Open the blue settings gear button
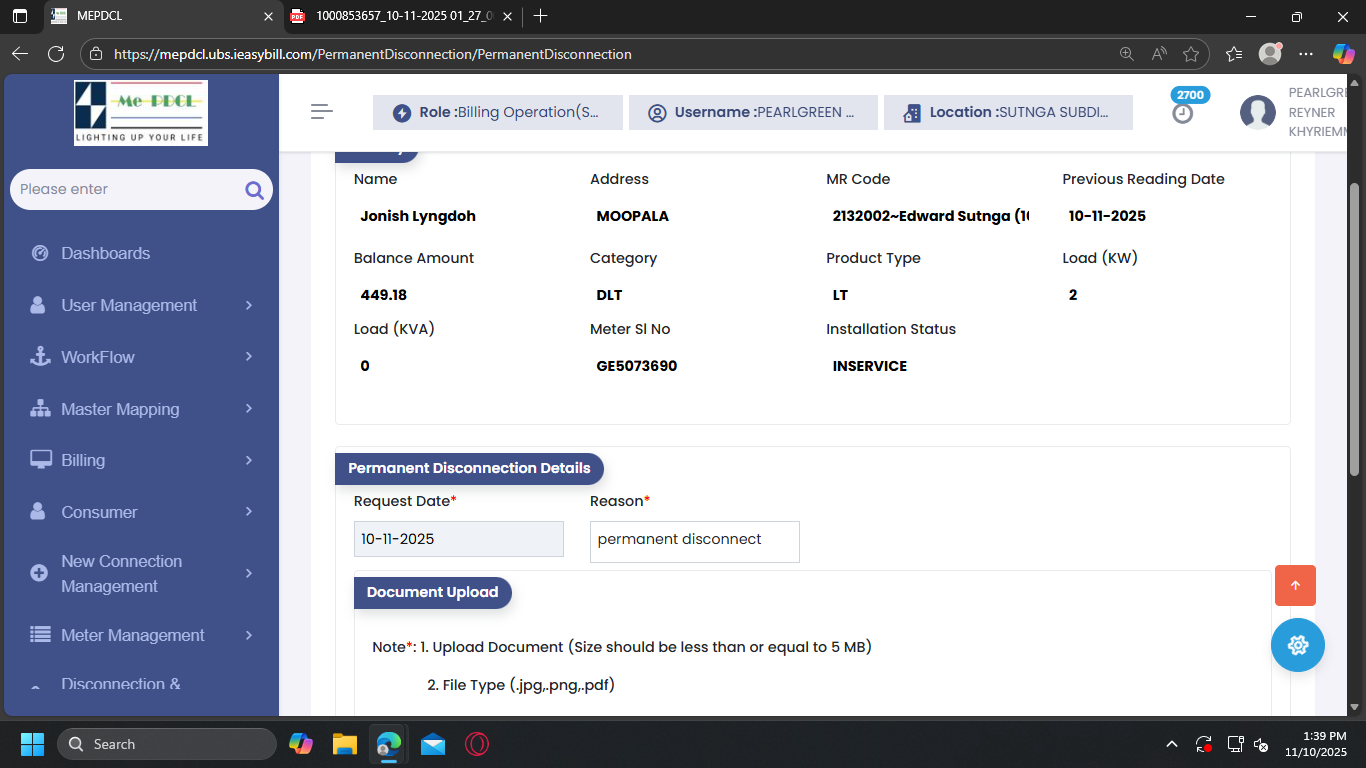This screenshot has width=1366, height=768. pos(1298,645)
